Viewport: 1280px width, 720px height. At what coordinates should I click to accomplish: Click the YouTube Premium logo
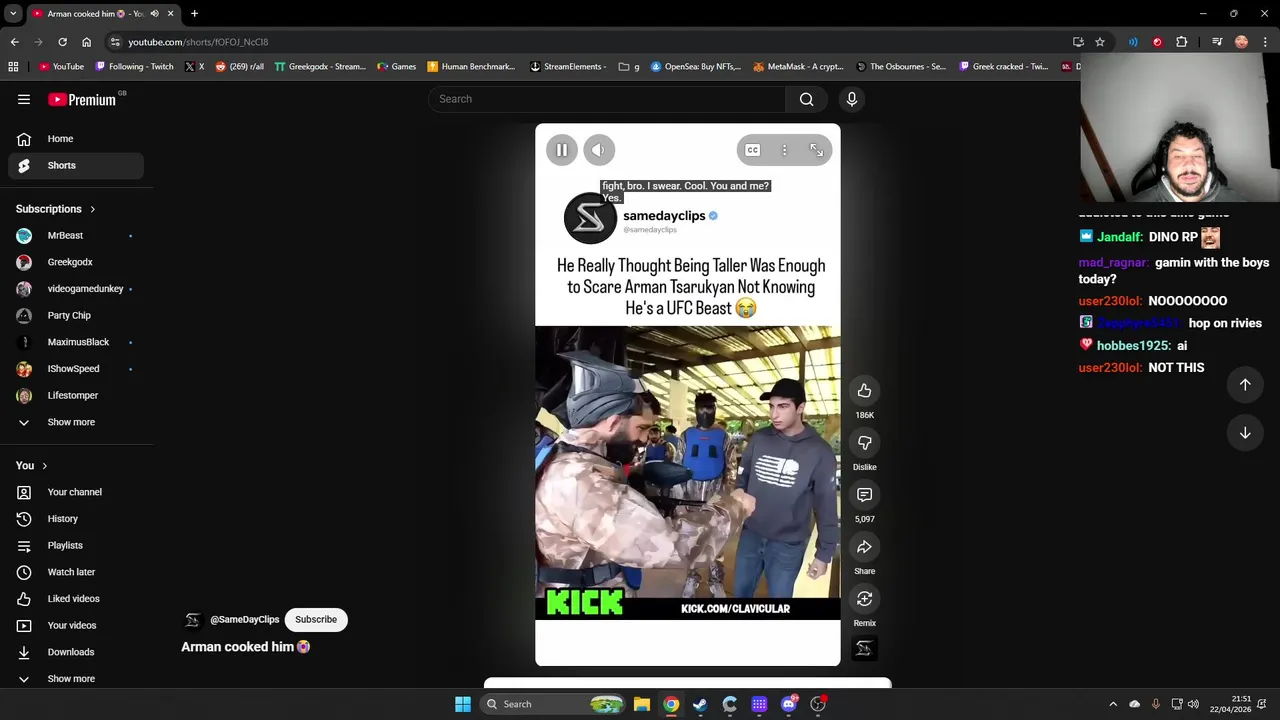[x=82, y=99]
